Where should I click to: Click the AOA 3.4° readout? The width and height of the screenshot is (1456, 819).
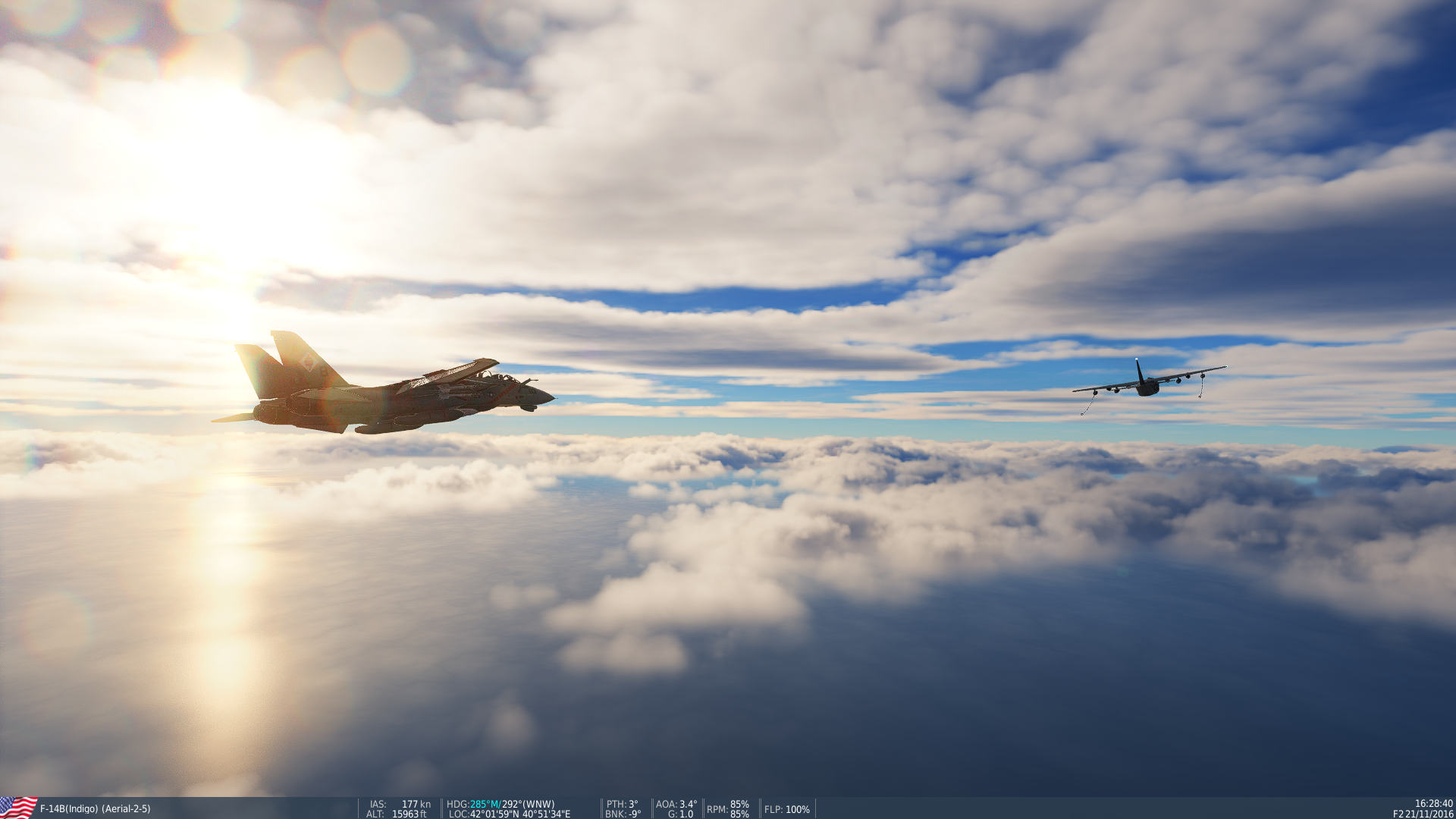[x=676, y=804]
